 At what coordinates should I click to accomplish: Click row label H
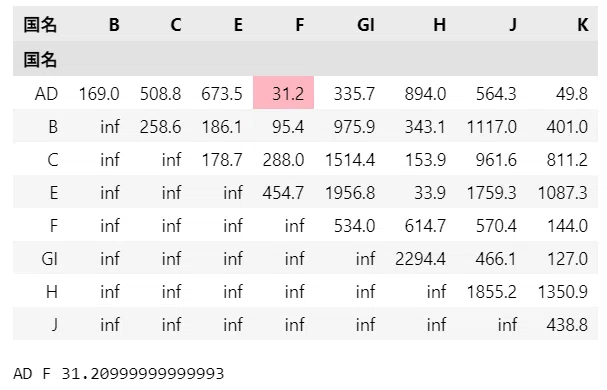click(52, 291)
